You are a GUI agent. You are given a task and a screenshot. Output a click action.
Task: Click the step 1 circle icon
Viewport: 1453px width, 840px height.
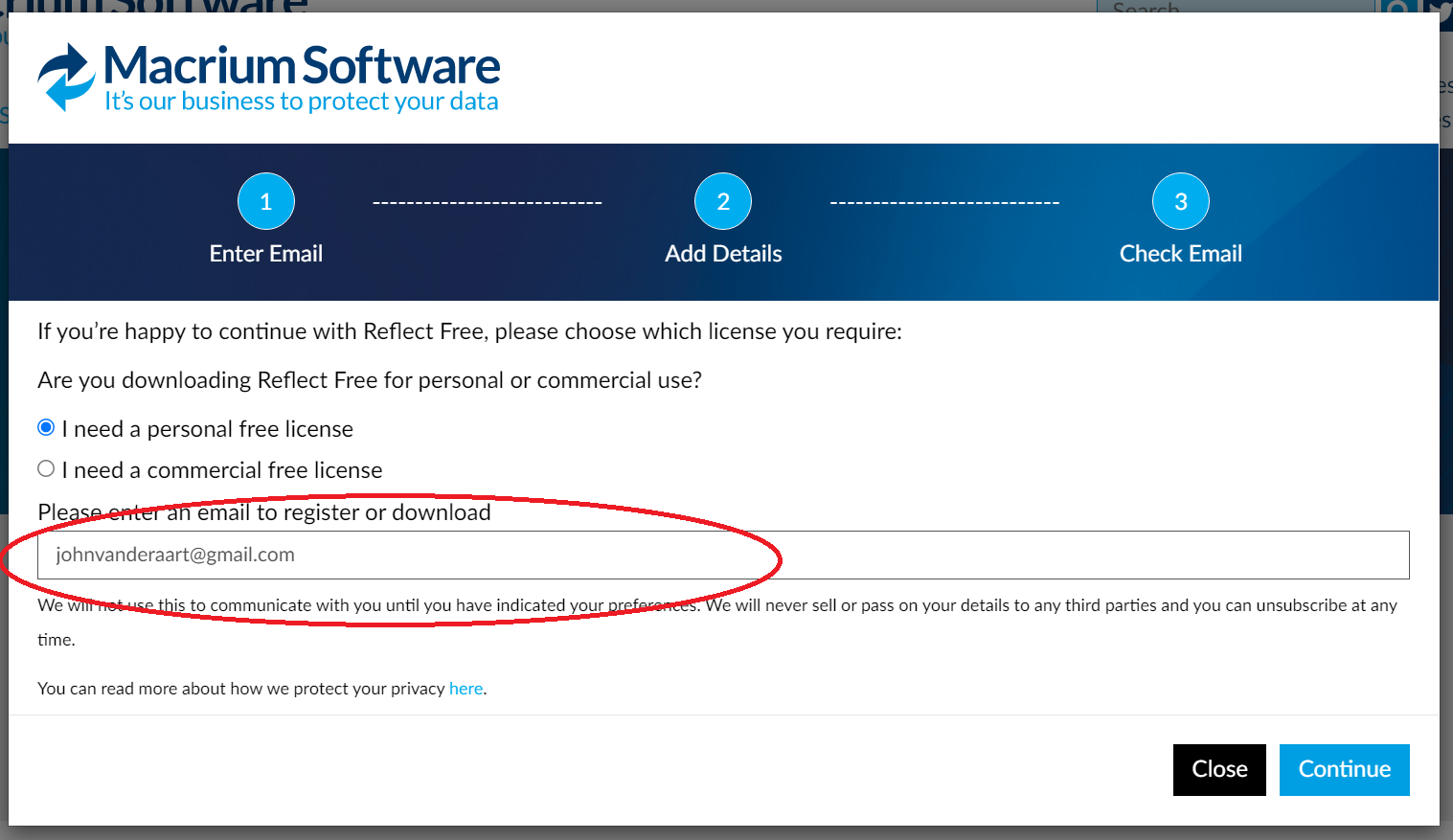tap(266, 201)
